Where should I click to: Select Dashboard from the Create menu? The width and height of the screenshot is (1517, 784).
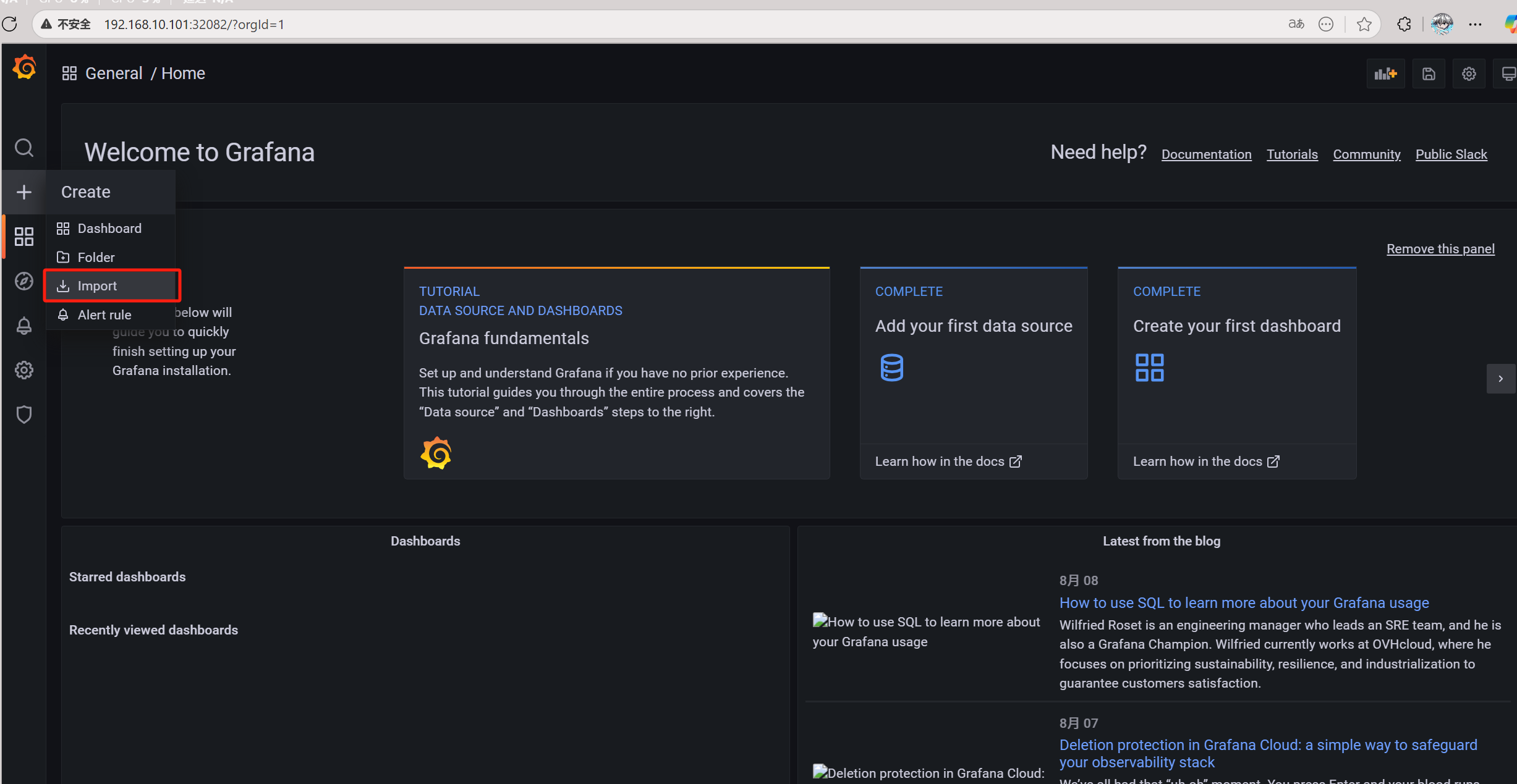tap(111, 229)
